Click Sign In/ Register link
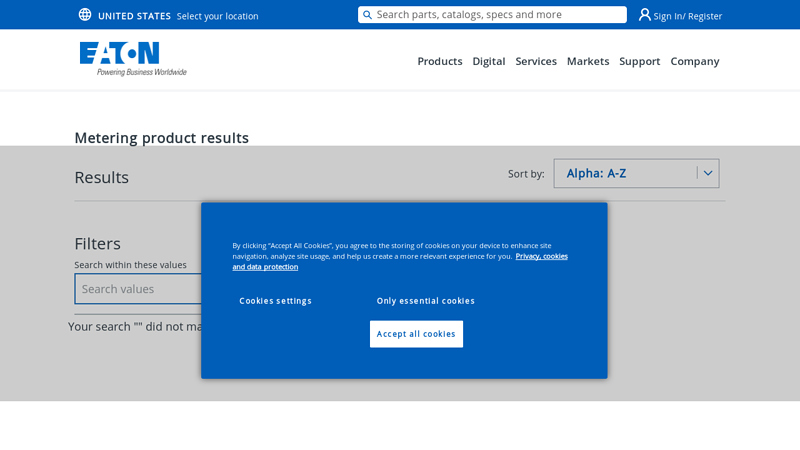The image size is (800, 450). tap(688, 16)
